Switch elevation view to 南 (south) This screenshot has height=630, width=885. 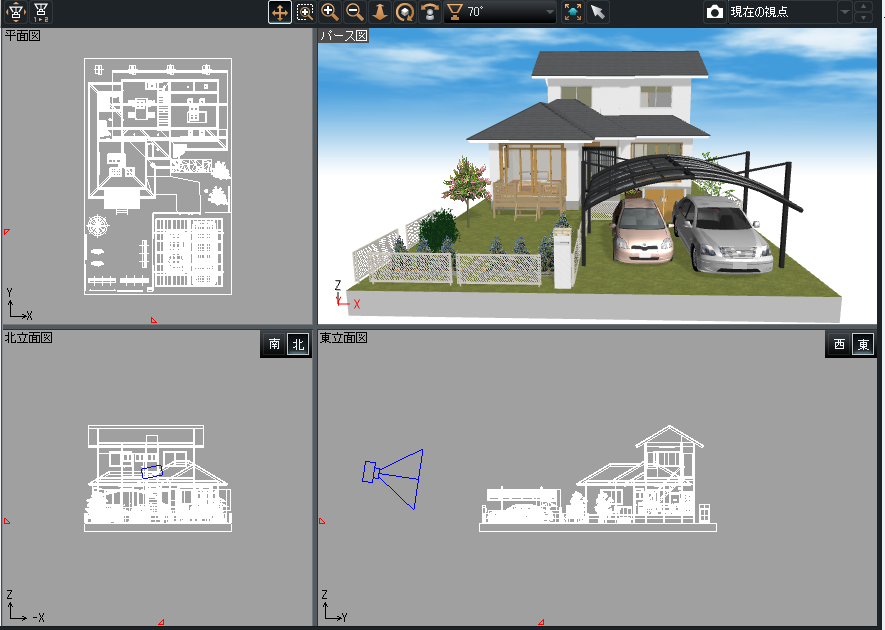(274, 344)
